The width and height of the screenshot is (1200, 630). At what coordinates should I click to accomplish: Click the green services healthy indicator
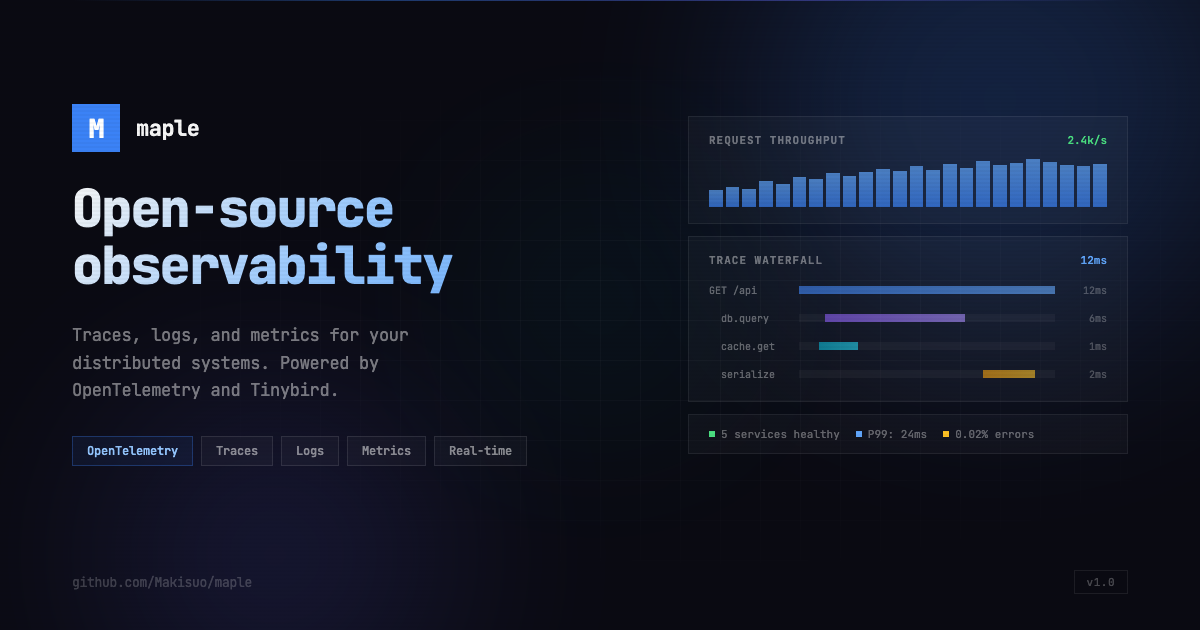tap(712, 435)
